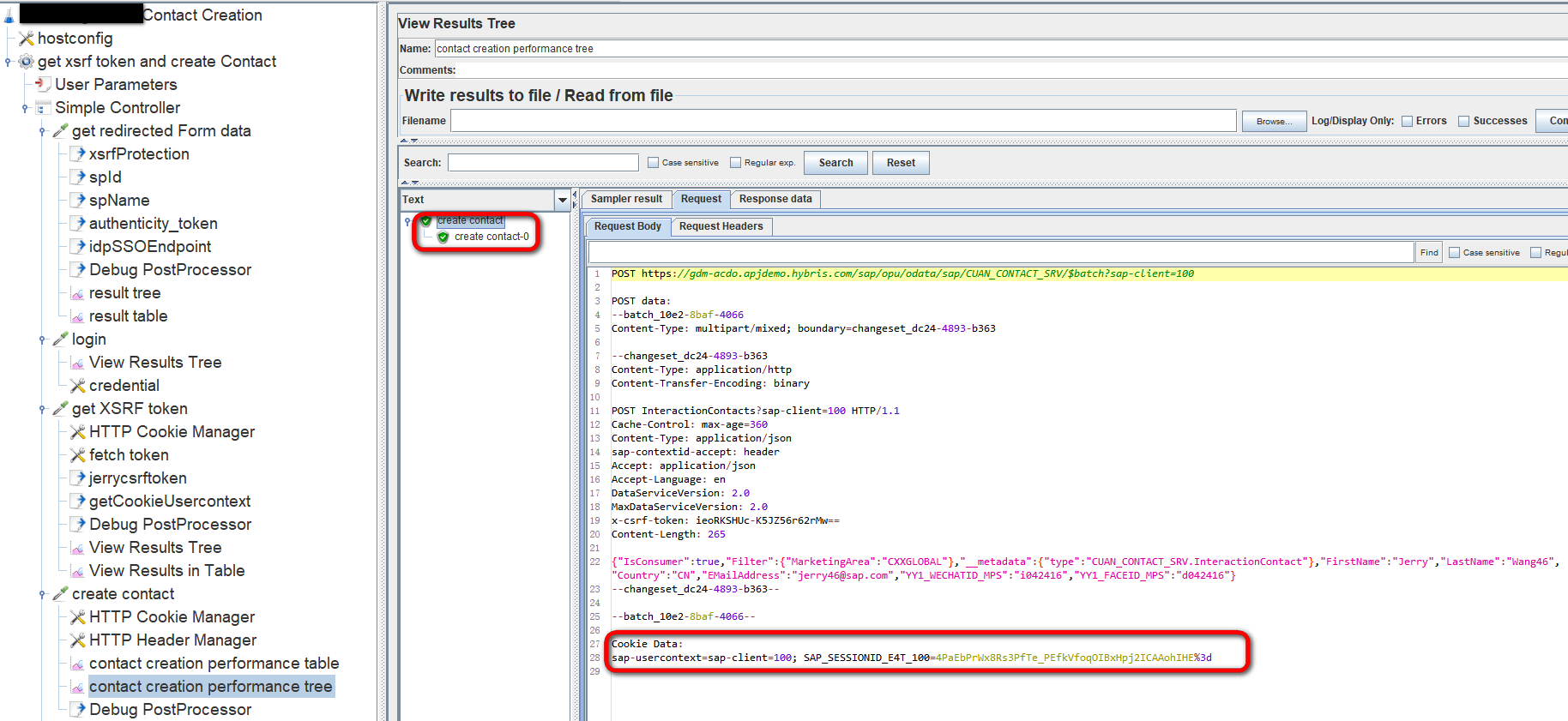Image resolution: width=1568 pixels, height=721 pixels.
Task: Click the credential config icon
Action: pos(77,386)
